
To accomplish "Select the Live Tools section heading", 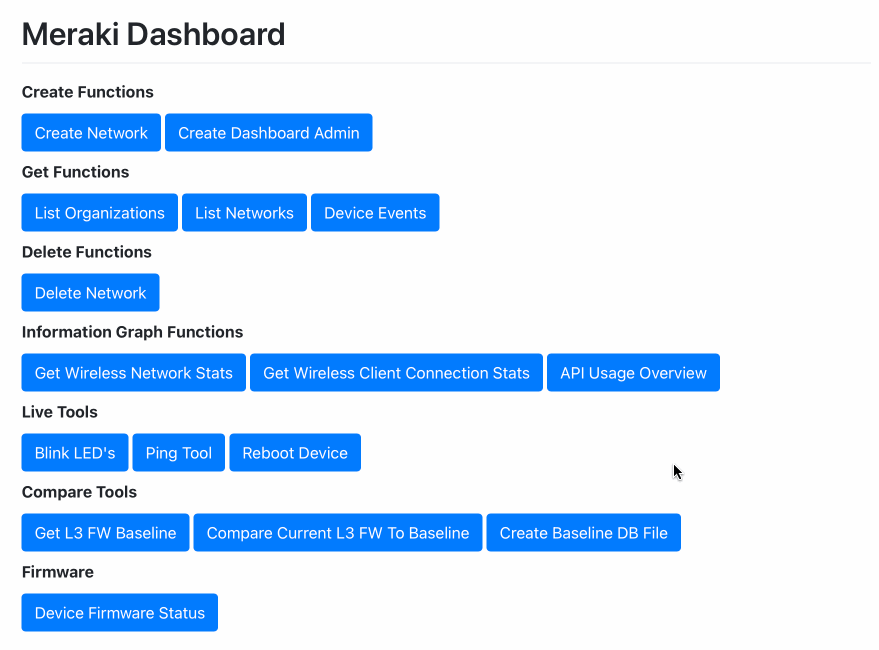I will pos(59,412).
